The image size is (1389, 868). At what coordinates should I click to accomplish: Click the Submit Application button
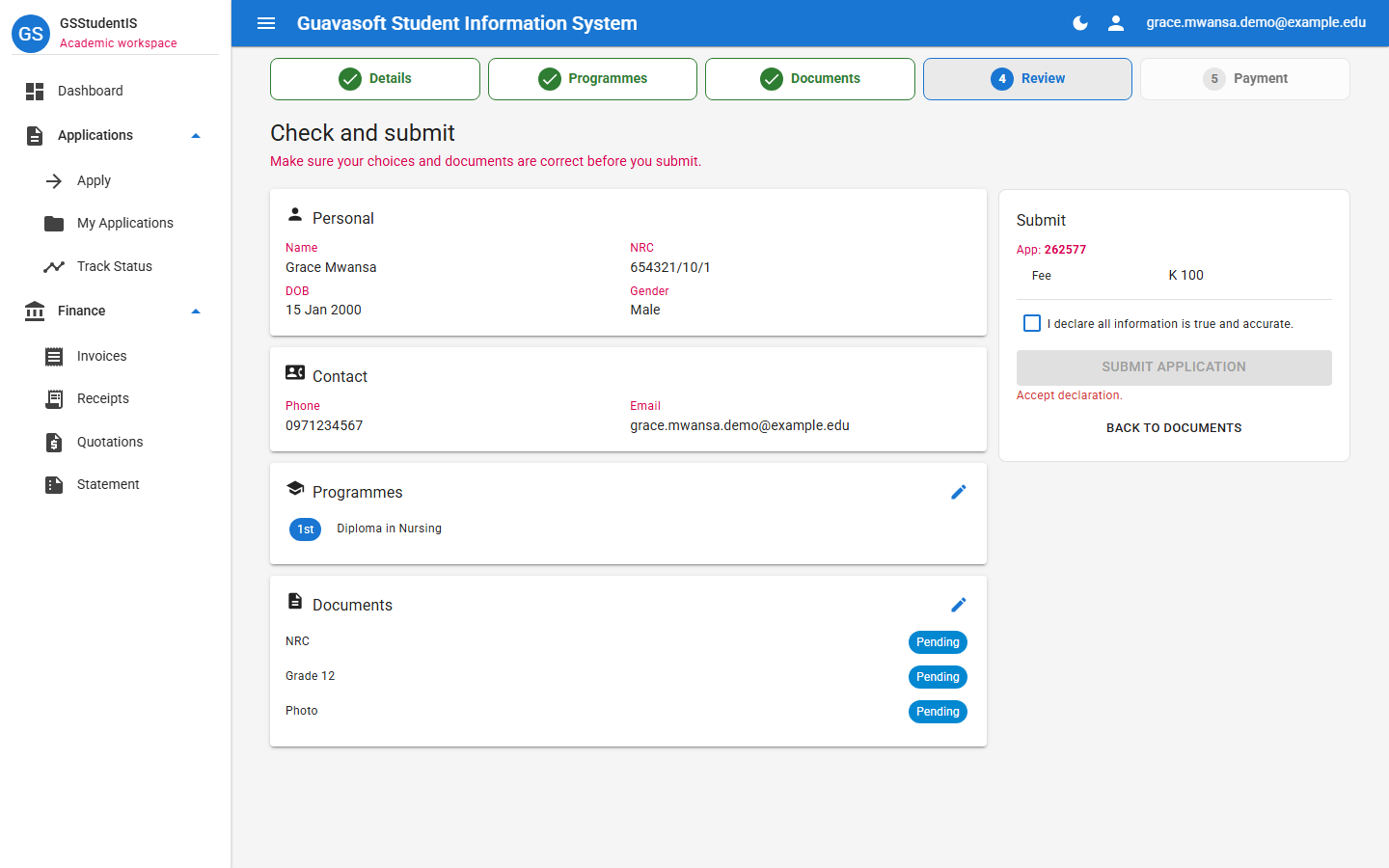click(x=1174, y=367)
